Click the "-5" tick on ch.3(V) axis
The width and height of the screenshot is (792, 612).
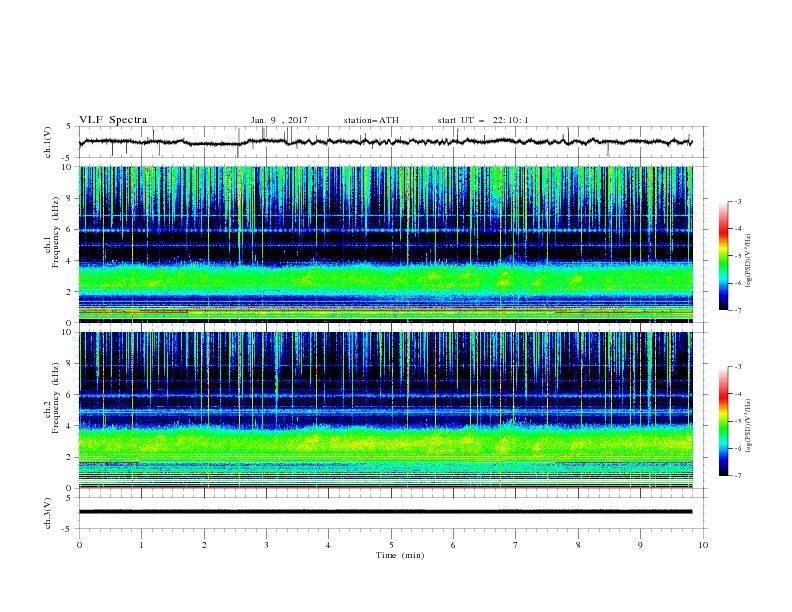point(68,529)
